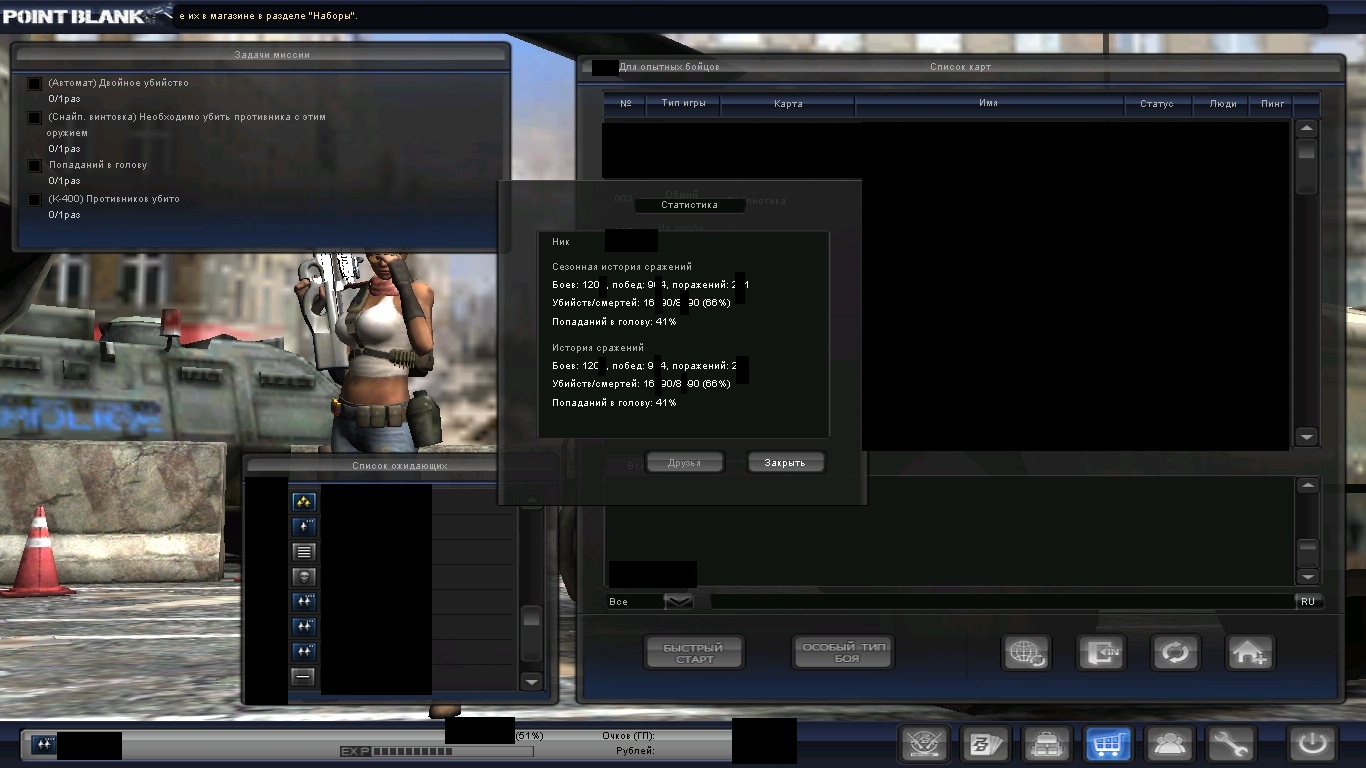Image resolution: width=1366 pixels, height=768 pixels.
Task: Sort room list by 'Пинг' column
Action: (1272, 104)
